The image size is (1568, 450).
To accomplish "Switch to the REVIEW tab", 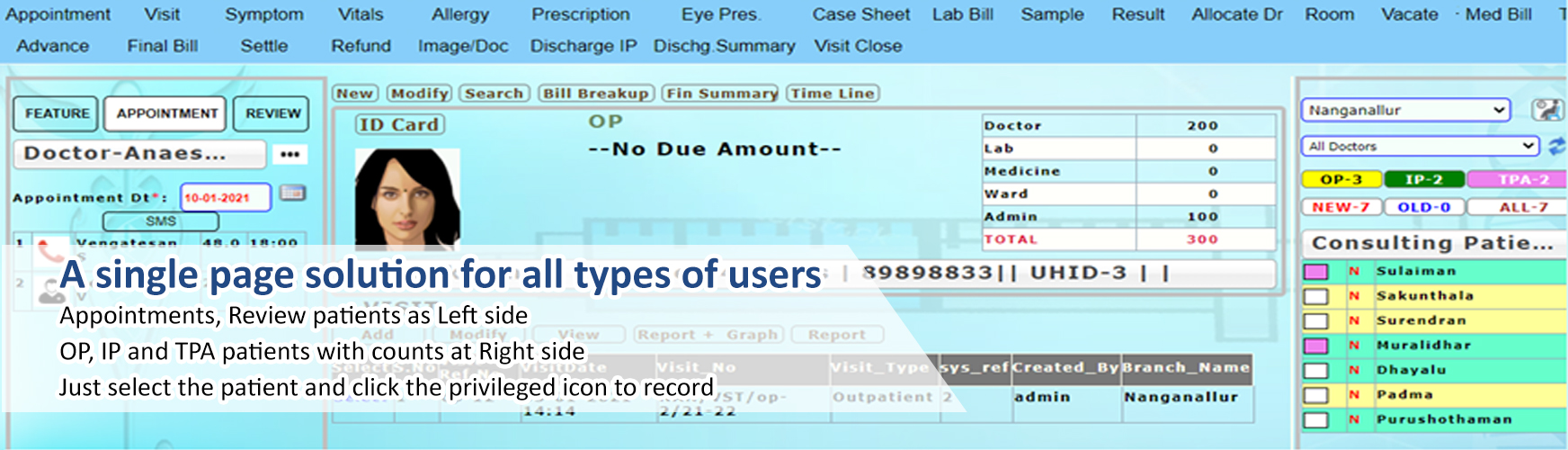I will [272, 113].
